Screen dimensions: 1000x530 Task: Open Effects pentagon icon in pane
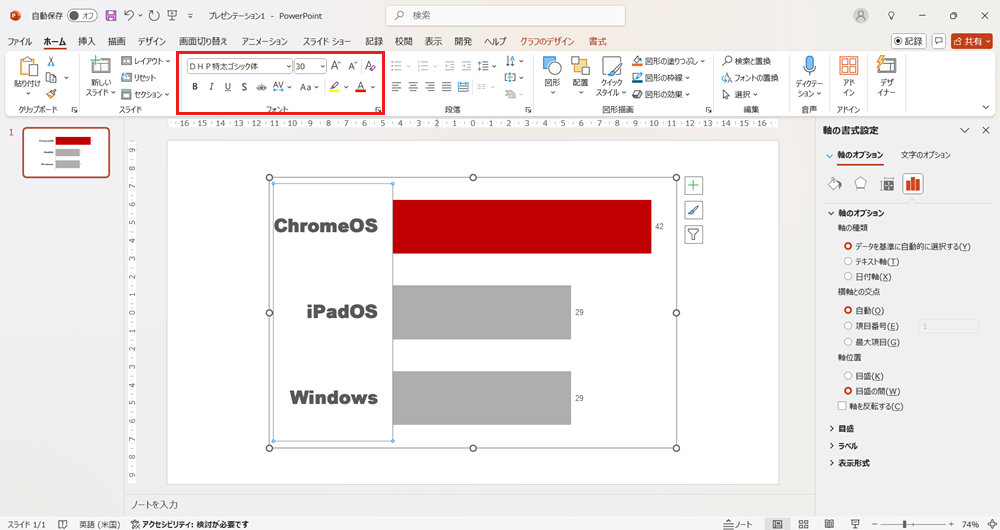860,184
